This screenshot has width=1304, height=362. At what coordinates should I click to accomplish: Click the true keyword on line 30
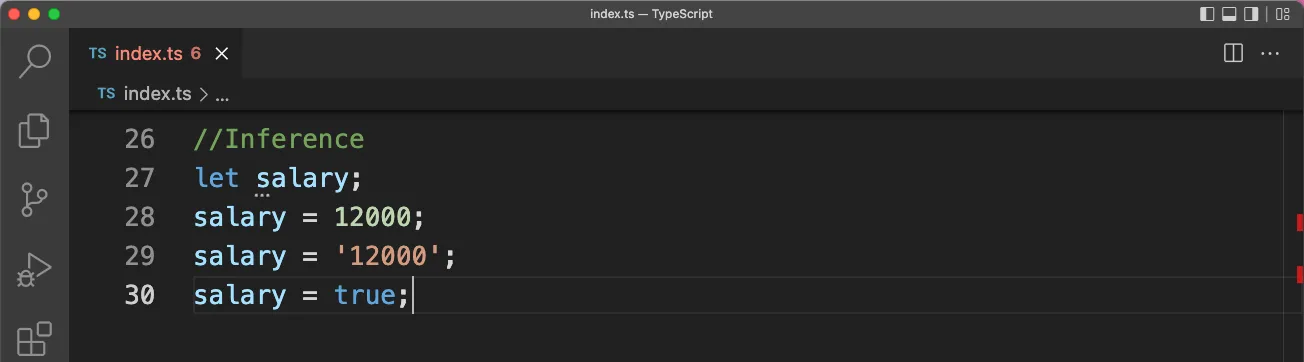coord(365,295)
